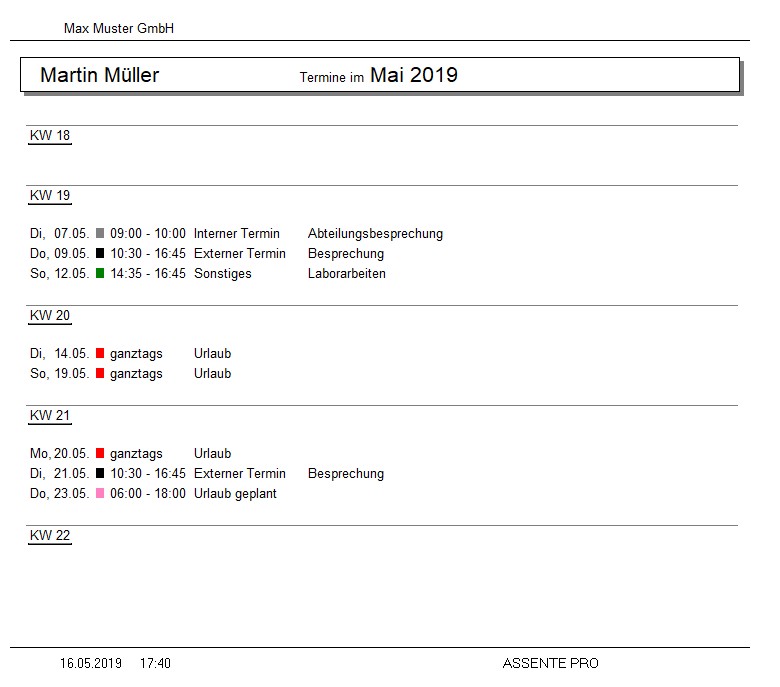
Task: Click the green swatch for So, 12.05.
Action: coord(100,273)
